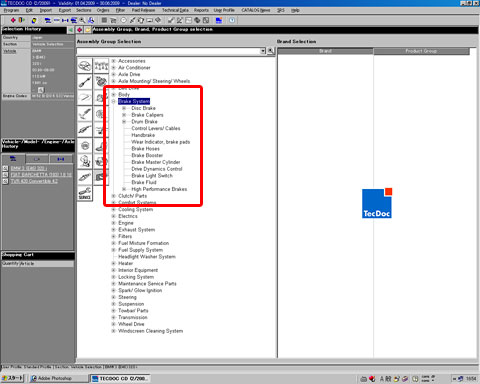The width and height of the screenshot is (480, 384).
Task: Open the Service wrench assembly icon
Action: point(85,193)
